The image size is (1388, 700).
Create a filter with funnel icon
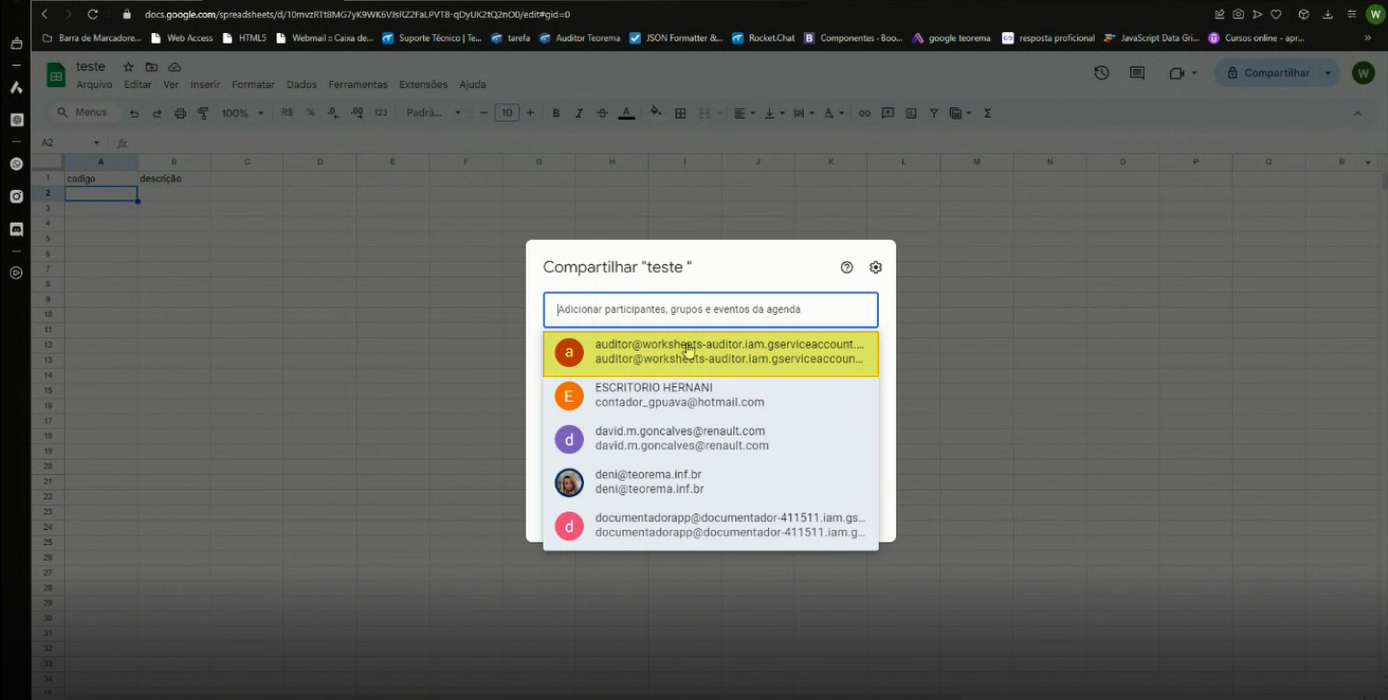(x=934, y=113)
